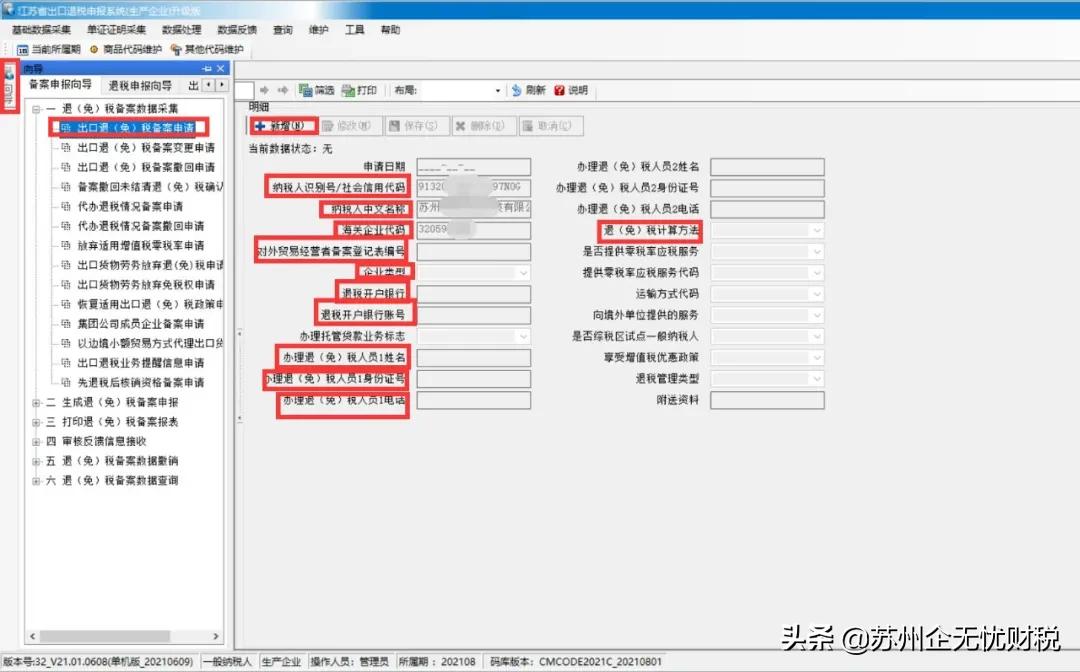Click the pin icon on the 向导 panel
The height and width of the screenshot is (672, 1080).
(x=207, y=68)
